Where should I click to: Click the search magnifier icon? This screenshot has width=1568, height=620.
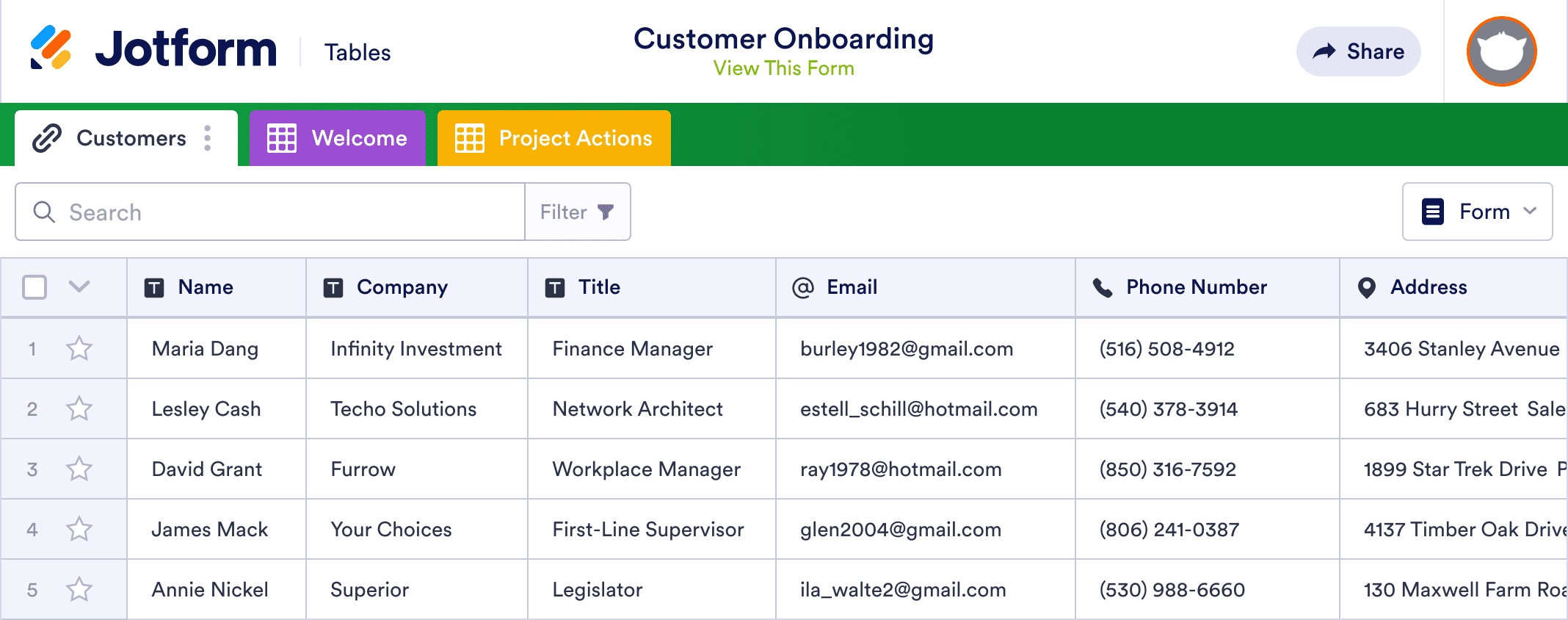pos(44,212)
